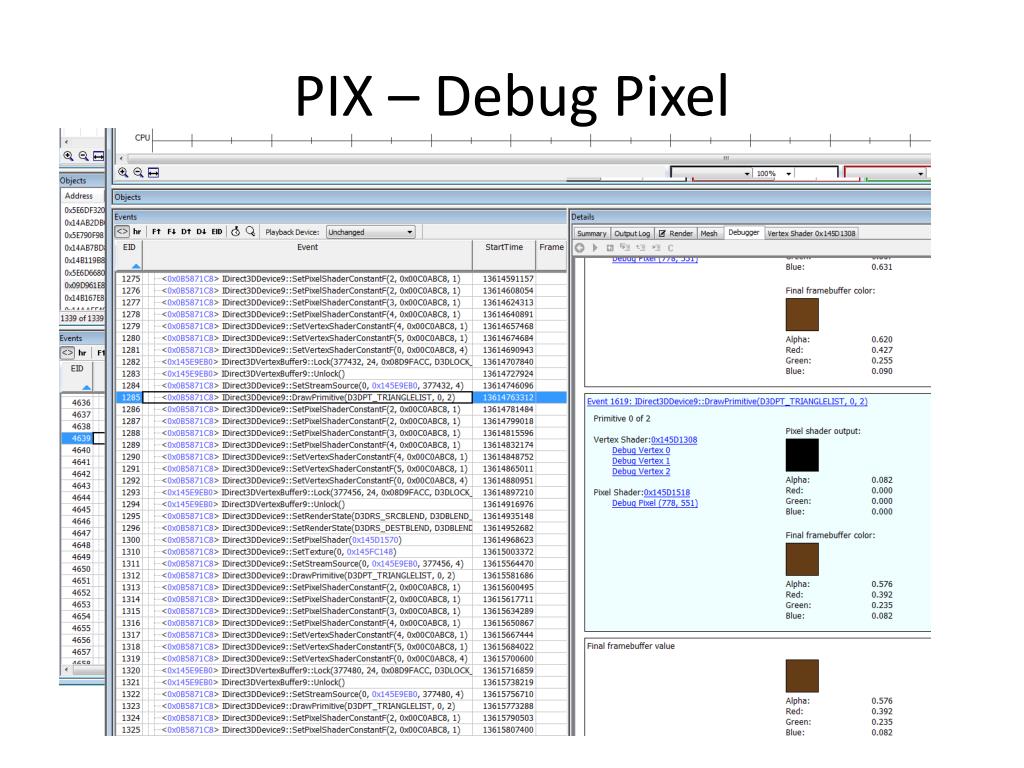Image resolution: width=1024 pixels, height=768 pixels.
Task: Switch to the Summary tab
Action: 592,233
